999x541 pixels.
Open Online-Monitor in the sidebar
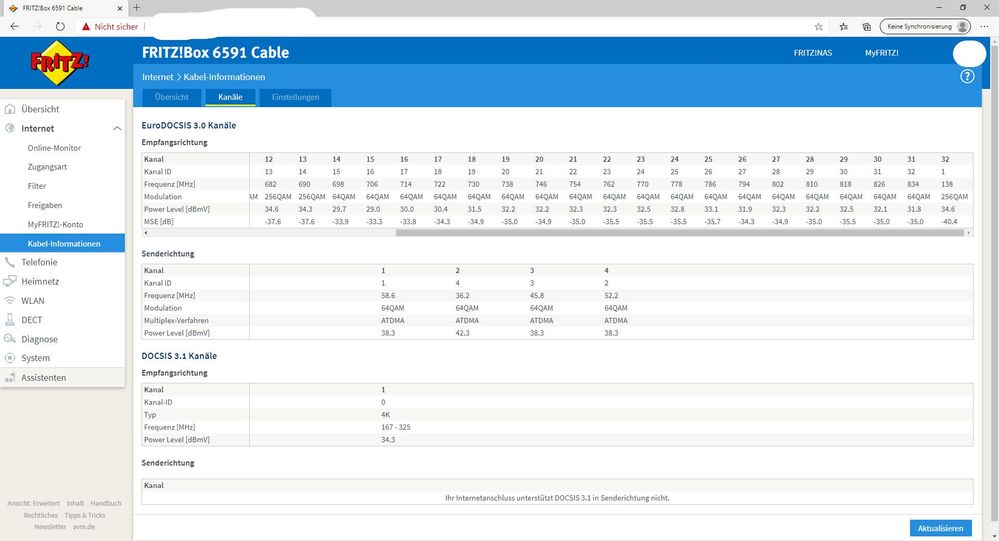coord(54,148)
